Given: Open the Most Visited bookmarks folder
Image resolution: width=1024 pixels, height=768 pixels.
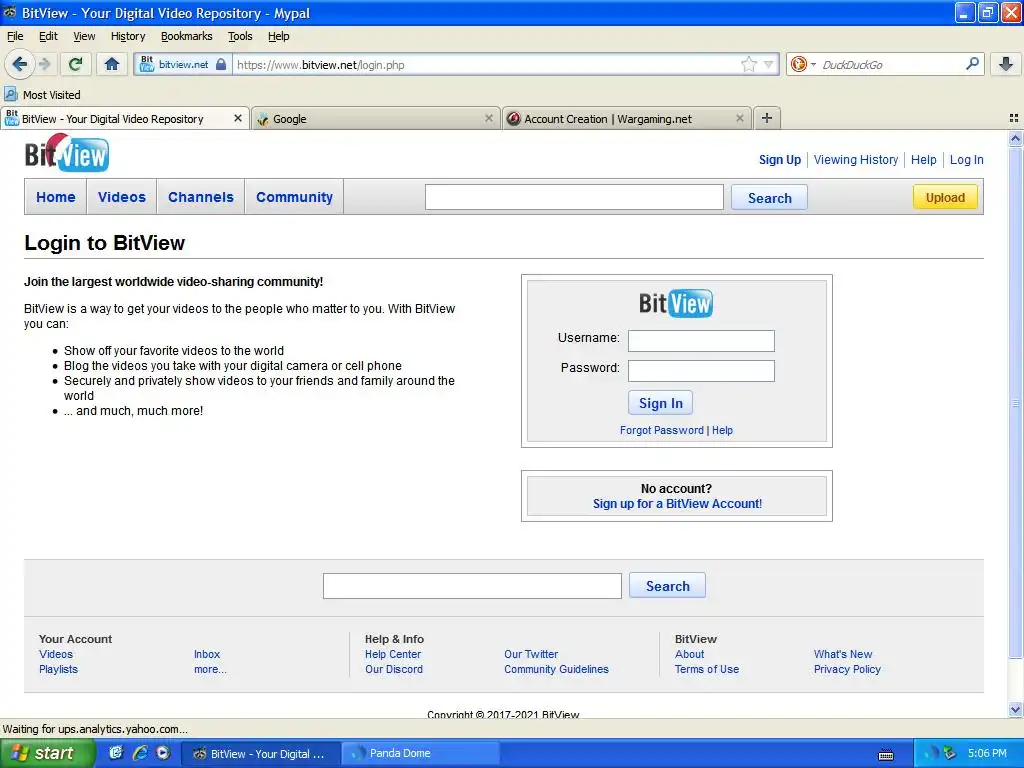Looking at the screenshot, I should pyautogui.click(x=42, y=95).
